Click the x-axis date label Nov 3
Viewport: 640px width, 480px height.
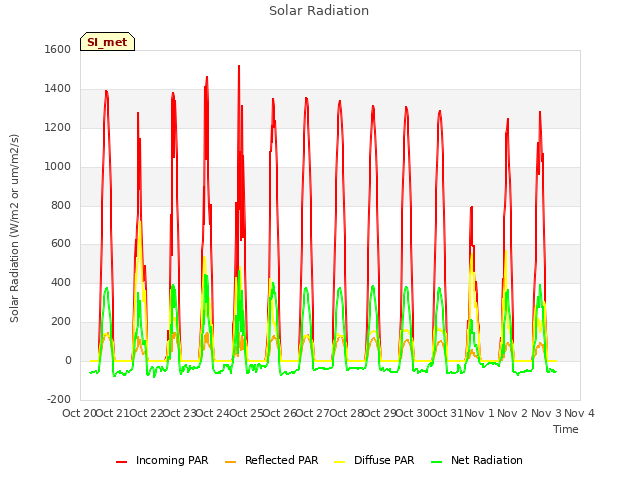click(546, 413)
